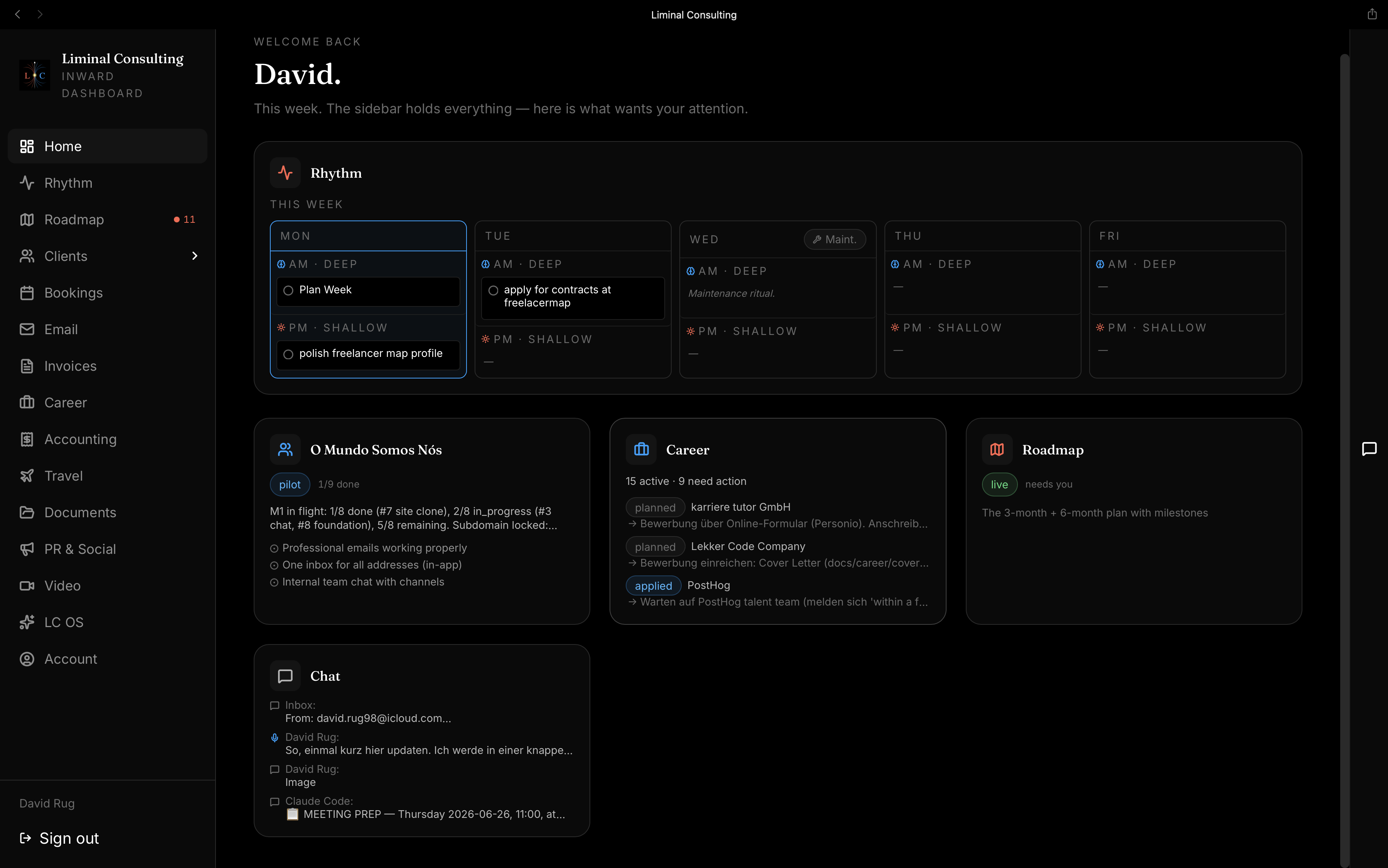Click the Invoices document icon
This screenshot has width=1388, height=868.
click(x=27, y=366)
